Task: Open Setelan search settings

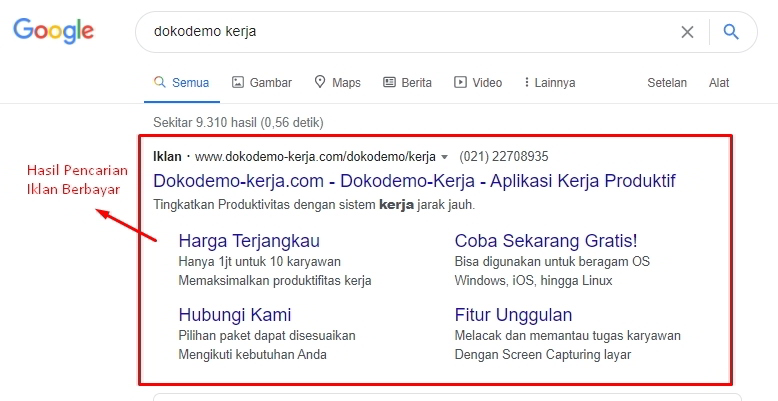Action: [x=667, y=82]
